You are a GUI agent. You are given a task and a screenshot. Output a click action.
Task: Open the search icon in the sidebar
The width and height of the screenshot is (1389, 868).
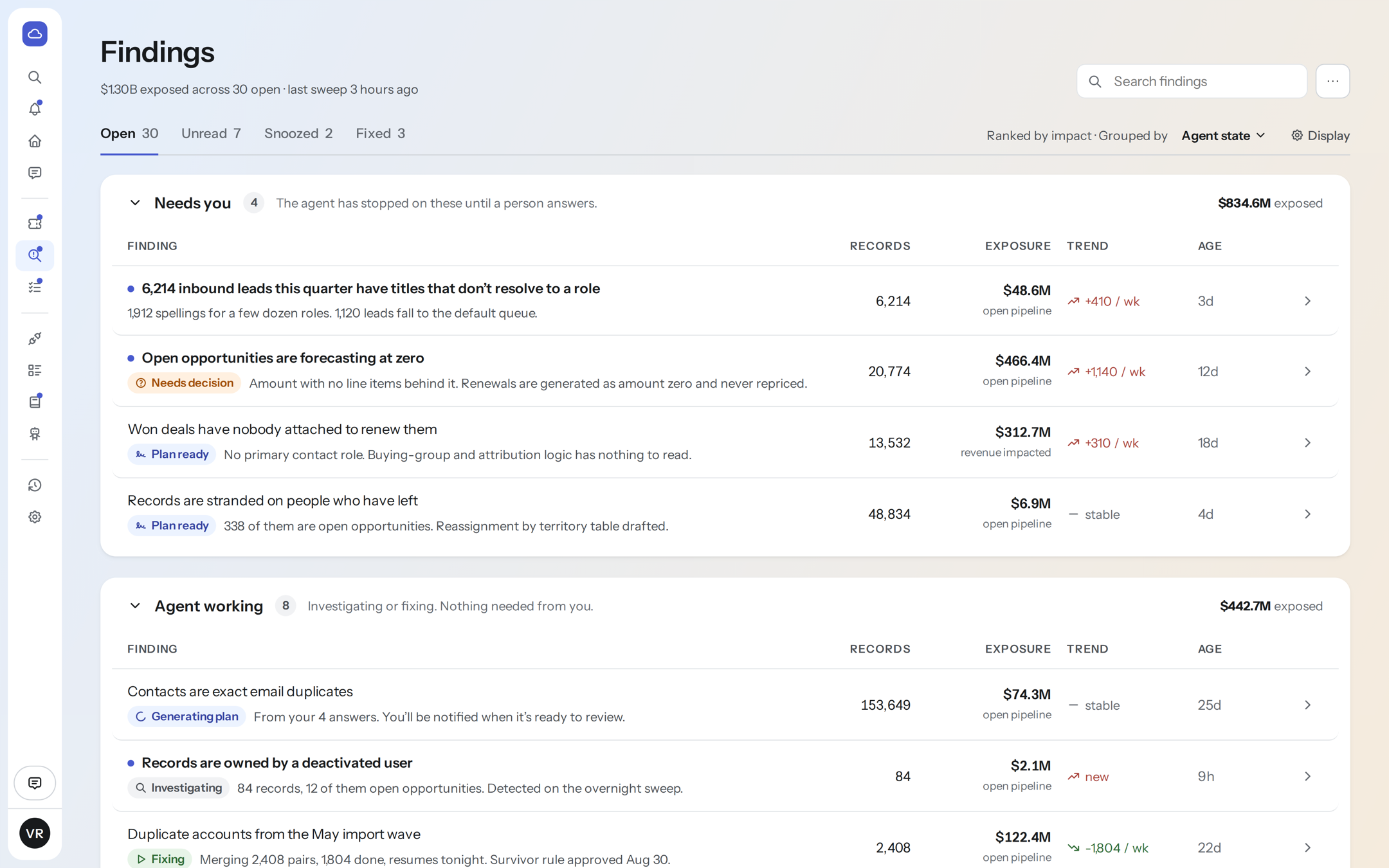[35, 77]
